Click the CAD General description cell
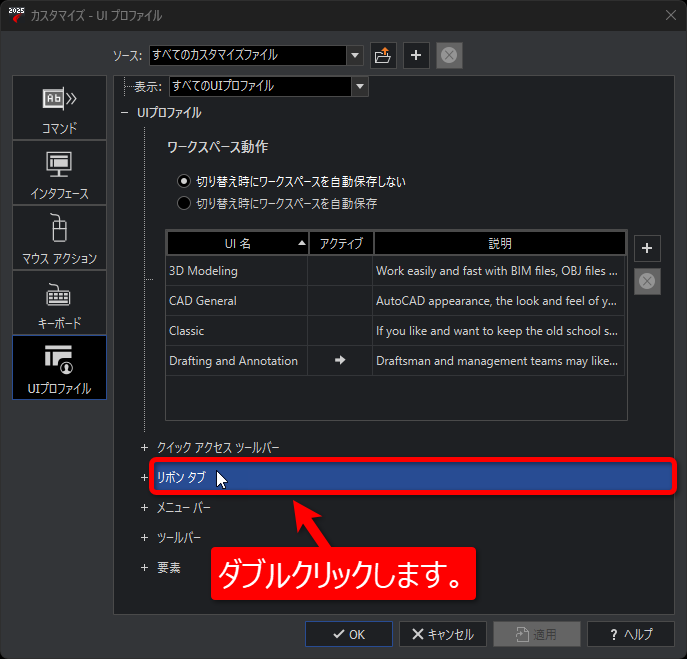This screenshot has width=687, height=659. pos(499,301)
